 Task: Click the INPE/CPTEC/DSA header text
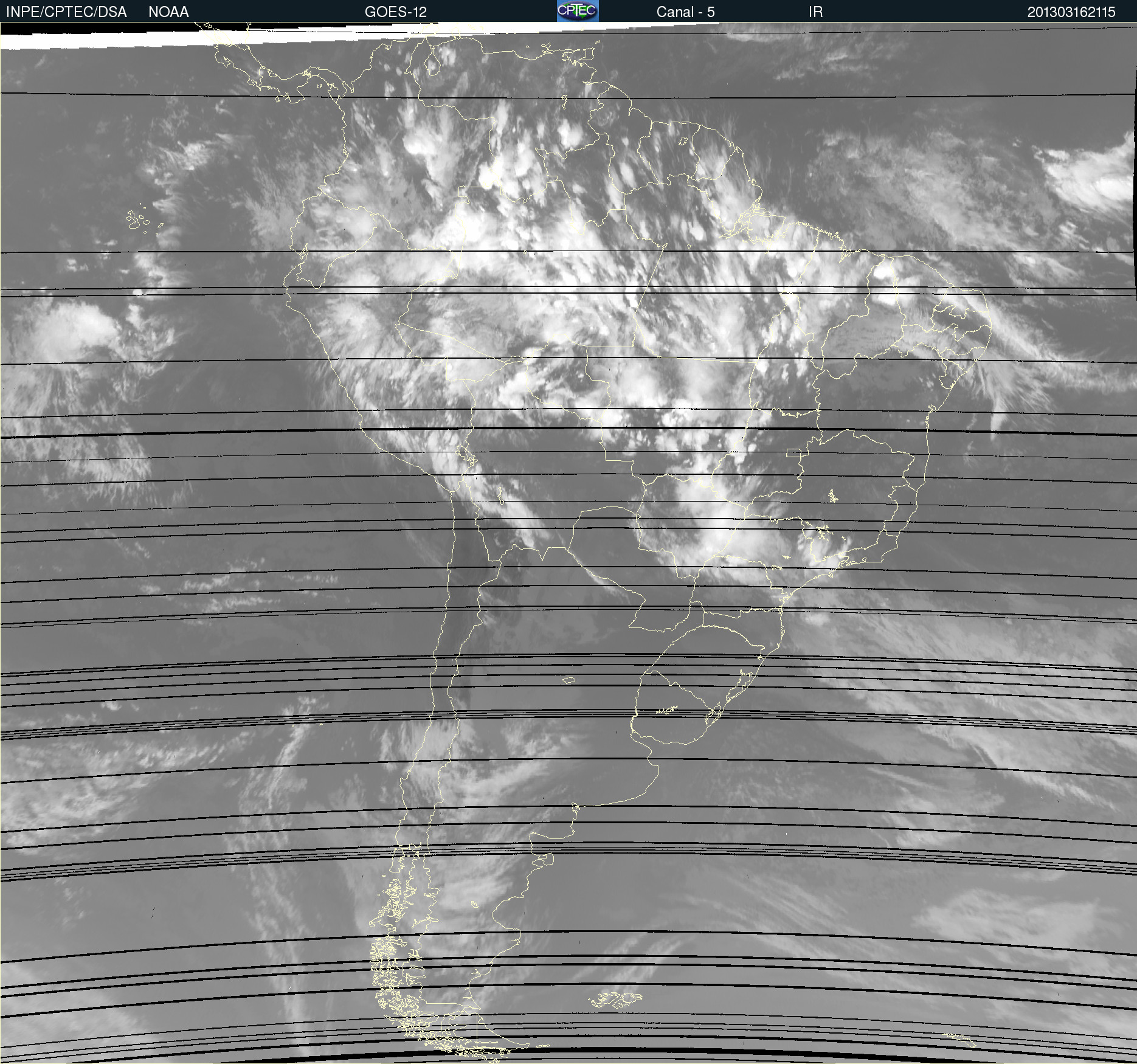click(66, 12)
